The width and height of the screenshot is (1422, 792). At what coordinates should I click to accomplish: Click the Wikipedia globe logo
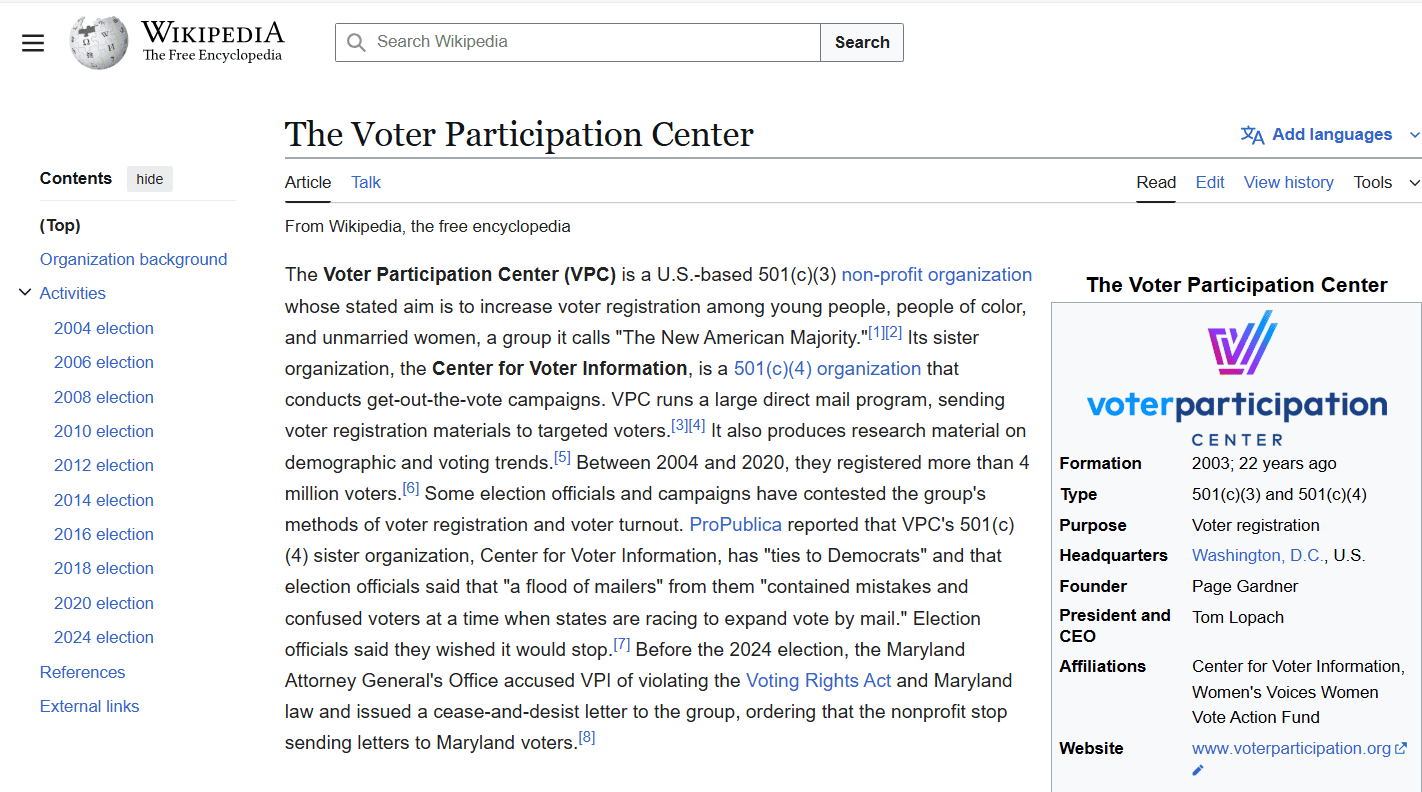(x=99, y=43)
